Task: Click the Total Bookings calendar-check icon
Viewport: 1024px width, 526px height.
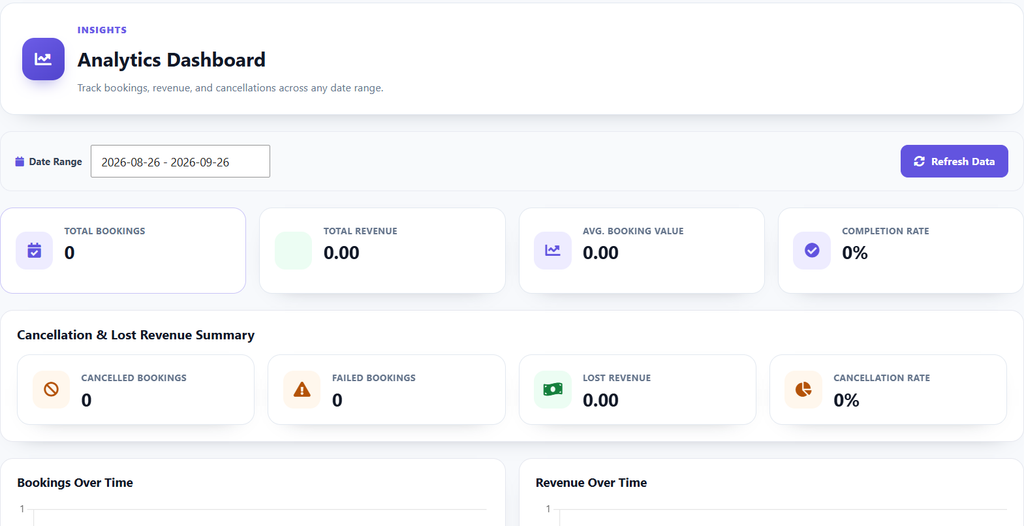Action: pyautogui.click(x=35, y=250)
